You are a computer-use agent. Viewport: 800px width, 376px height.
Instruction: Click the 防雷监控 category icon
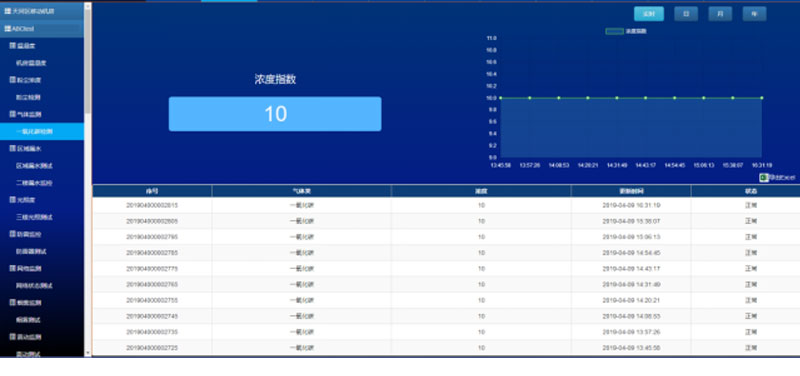[13, 234]
